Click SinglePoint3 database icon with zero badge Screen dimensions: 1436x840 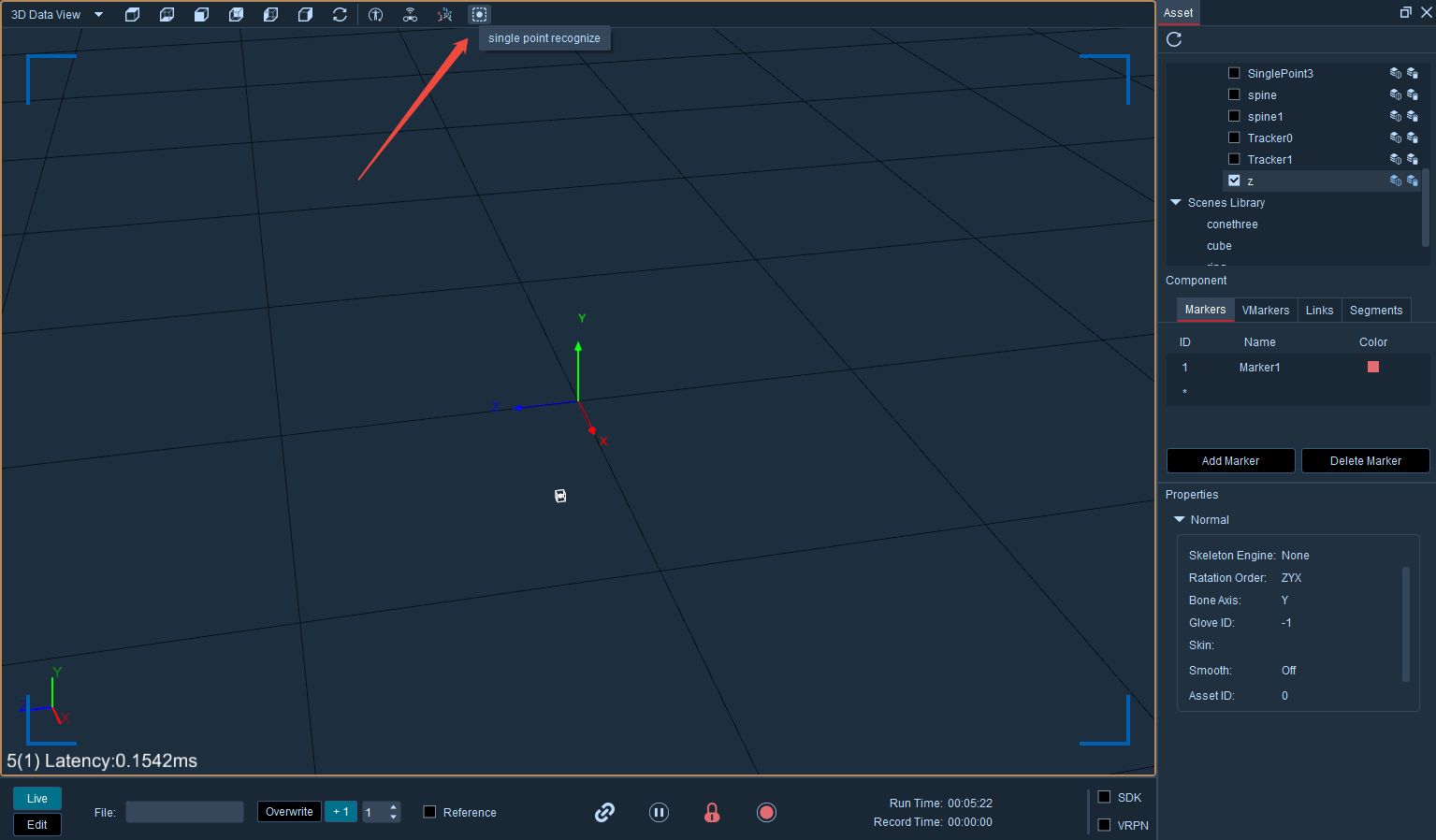tap(1395, 73)
